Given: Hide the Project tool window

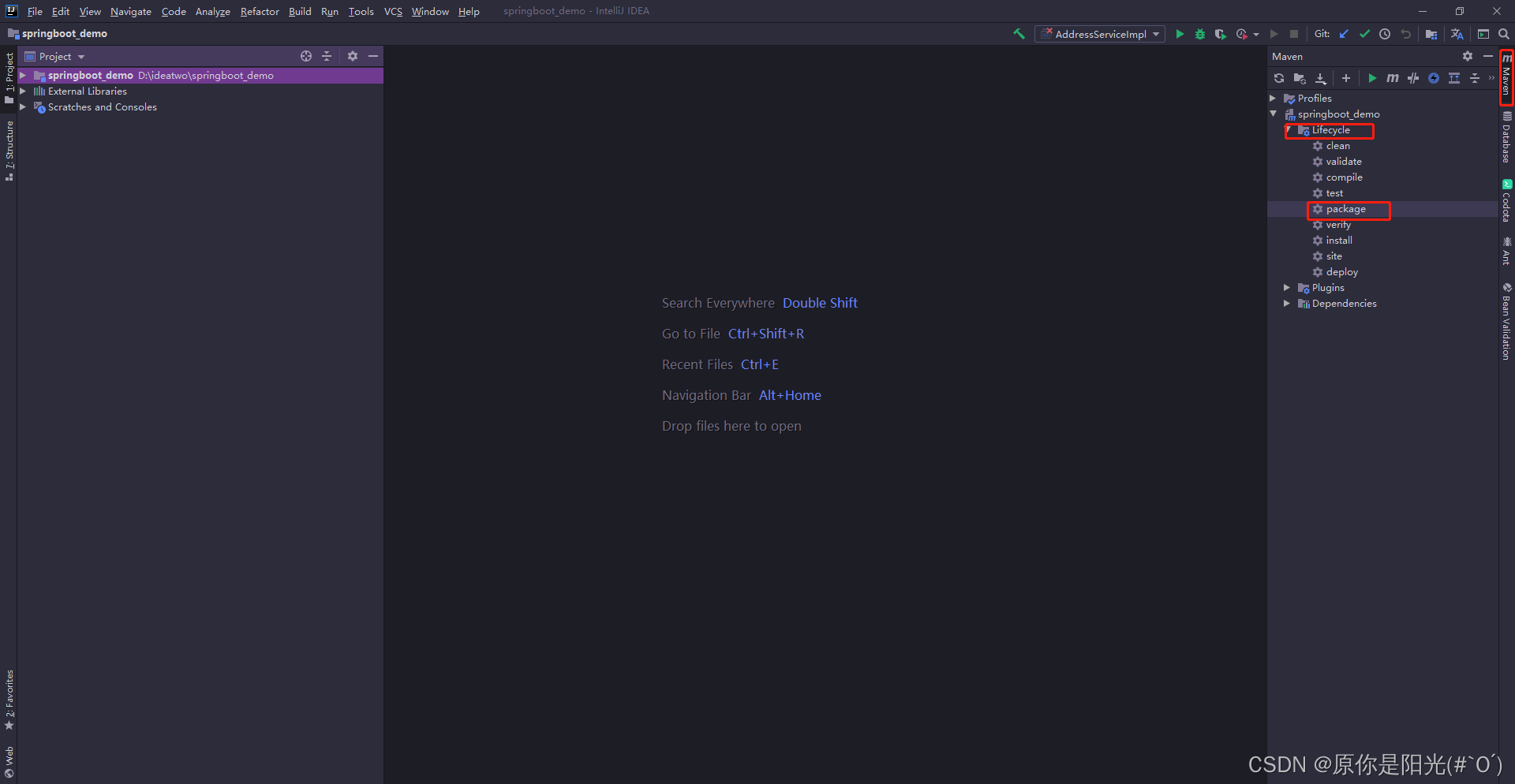Looking at the screenshot, I should (x=373, y=56).
